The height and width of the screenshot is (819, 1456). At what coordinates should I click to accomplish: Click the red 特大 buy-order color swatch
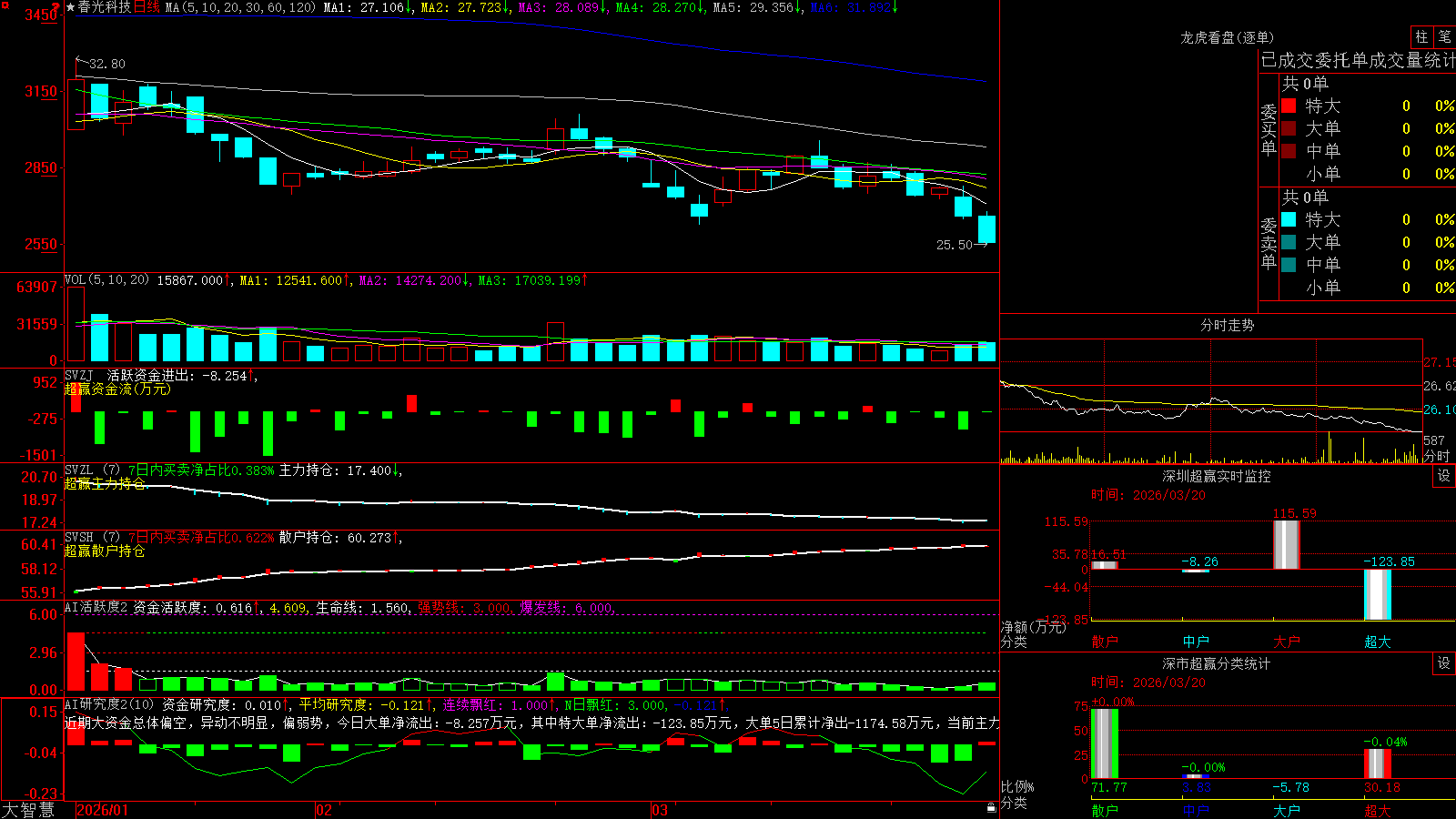pyautogui.click(x=1289, y=106)
